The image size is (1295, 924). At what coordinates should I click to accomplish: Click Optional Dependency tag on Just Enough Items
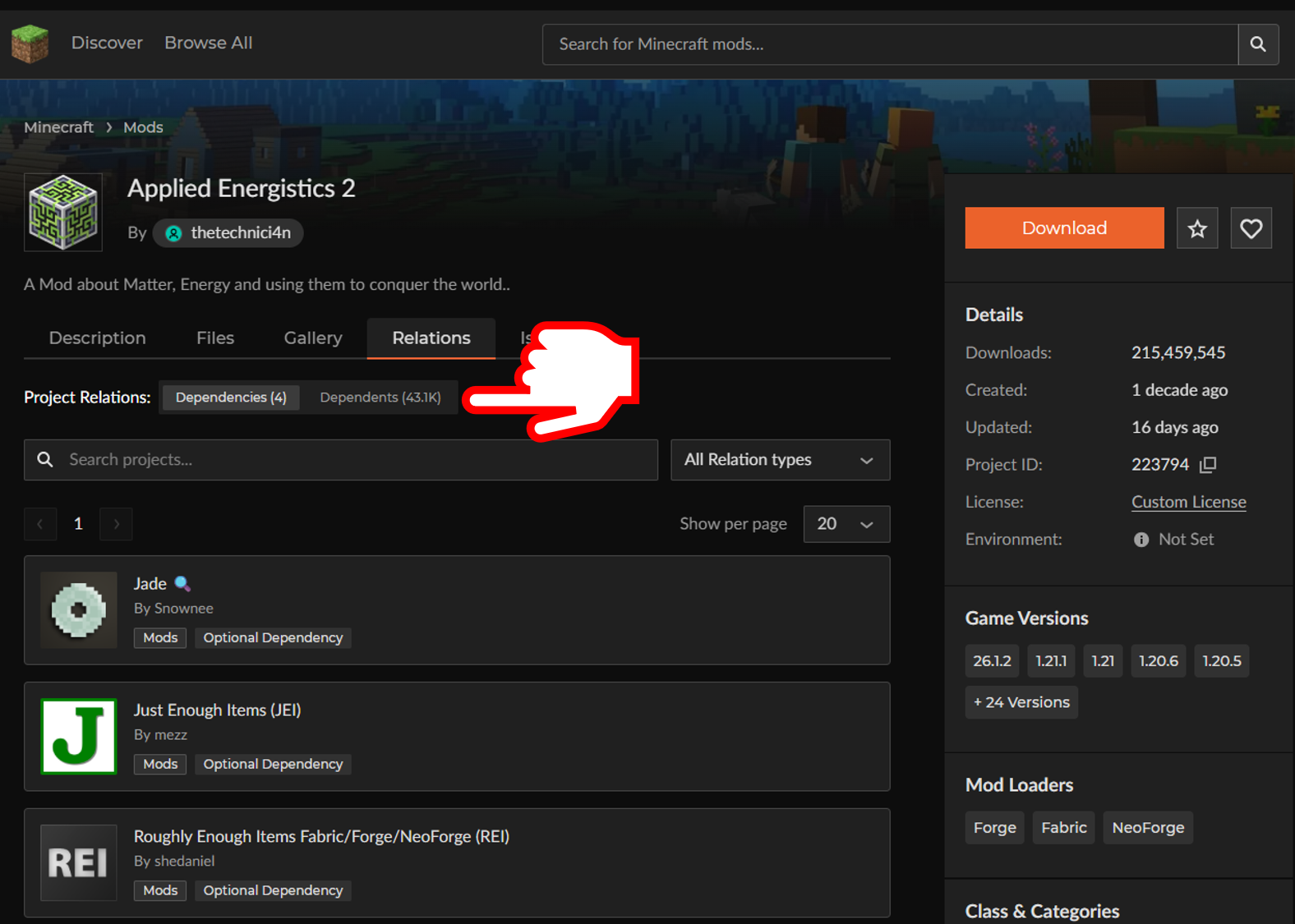tap(273, 765)
